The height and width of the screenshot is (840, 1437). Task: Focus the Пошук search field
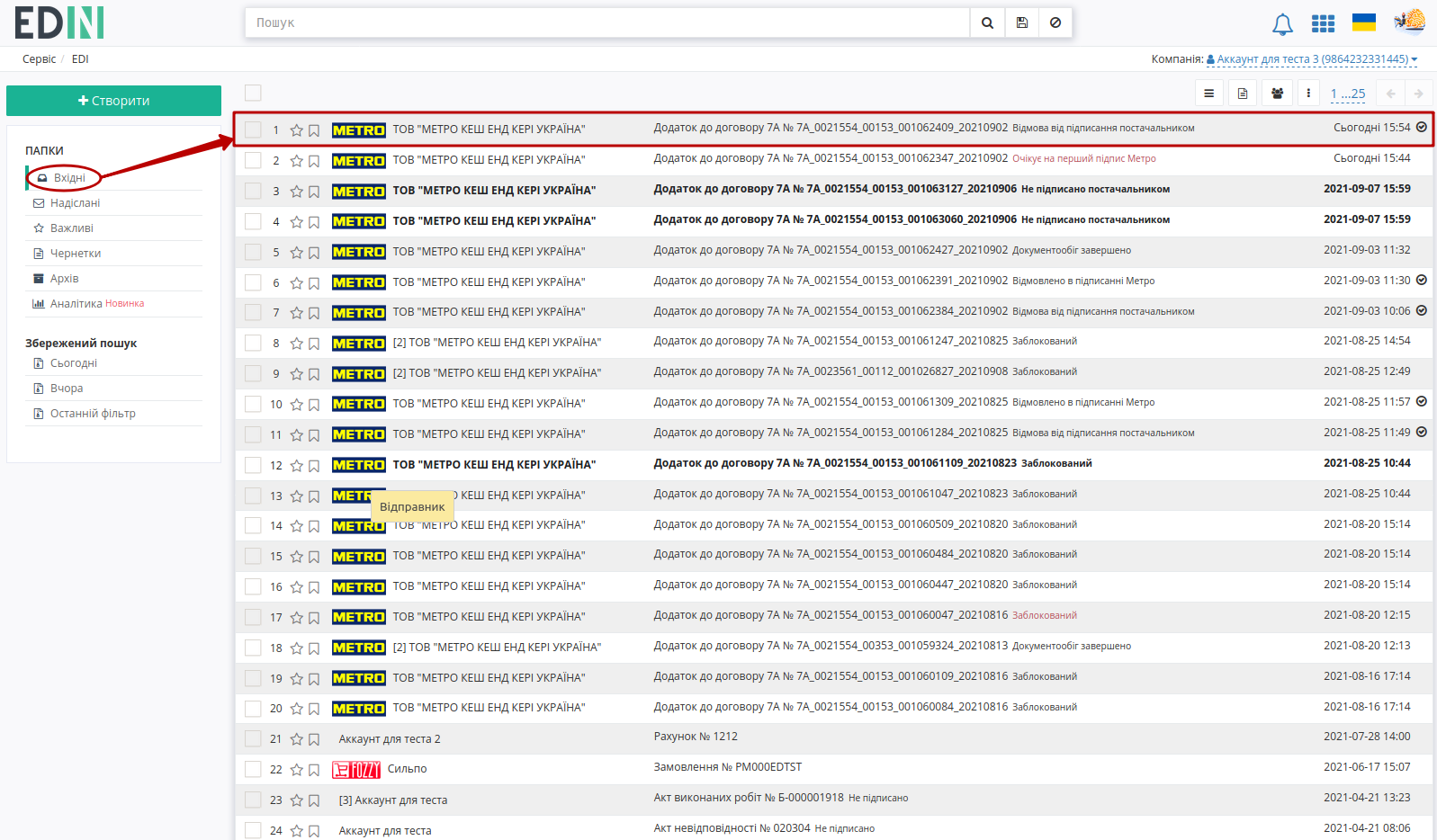click(x=607, y=22)
